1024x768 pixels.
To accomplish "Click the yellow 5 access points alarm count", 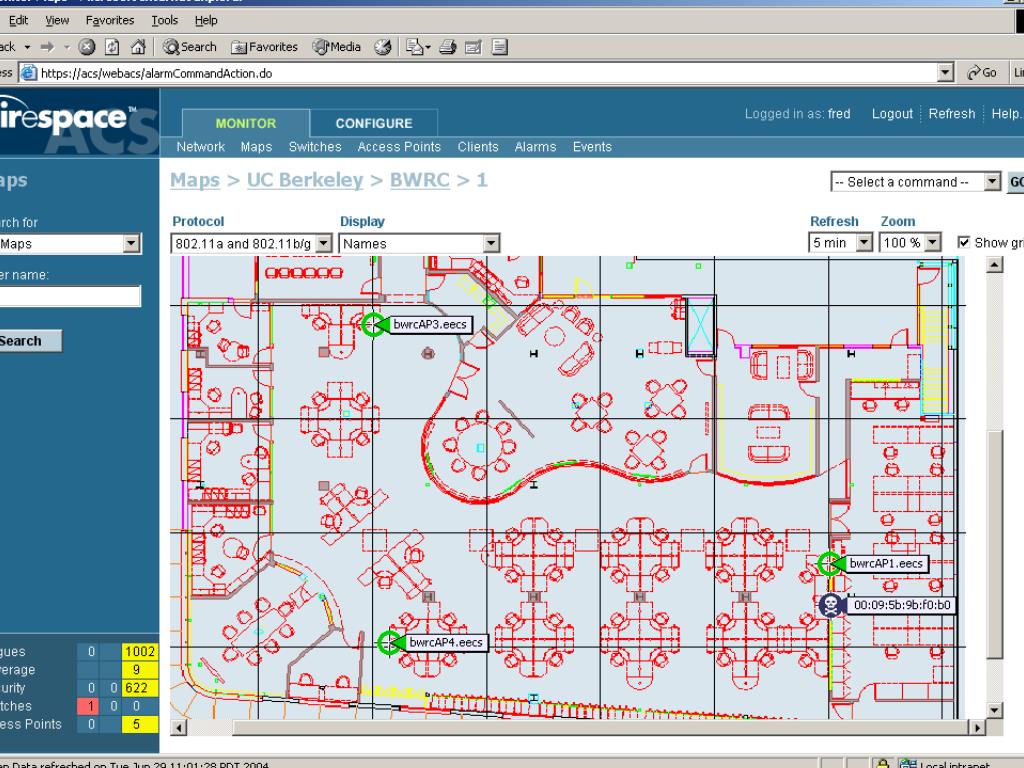I will coord(140,724).
